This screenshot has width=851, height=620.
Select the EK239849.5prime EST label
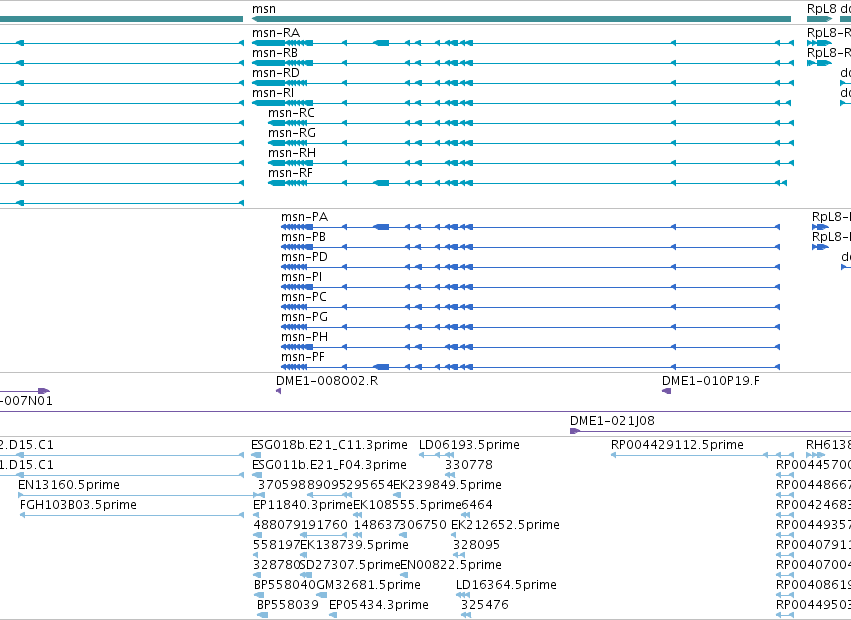pyautogui.click(x=448, y=485)
